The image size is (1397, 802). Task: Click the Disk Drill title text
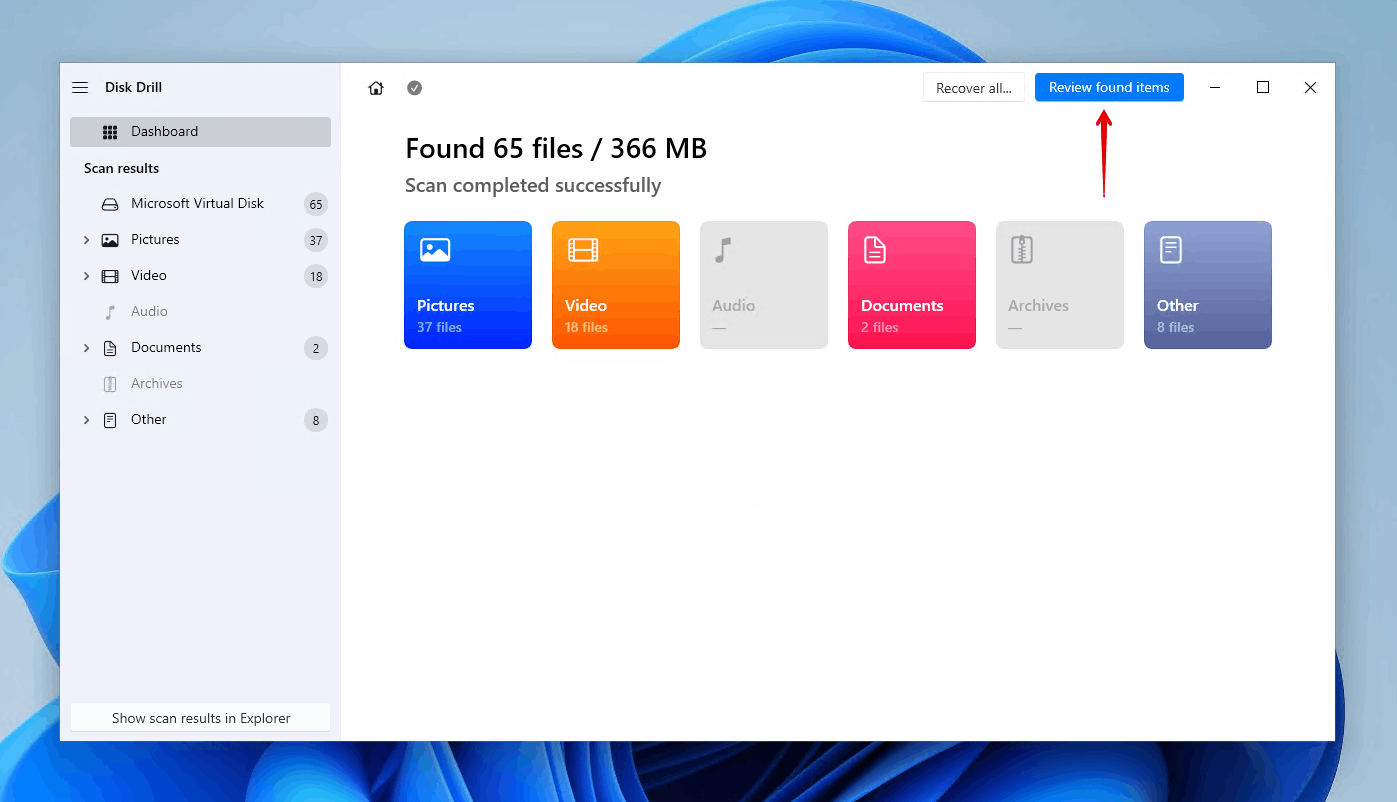click(133, 87)
